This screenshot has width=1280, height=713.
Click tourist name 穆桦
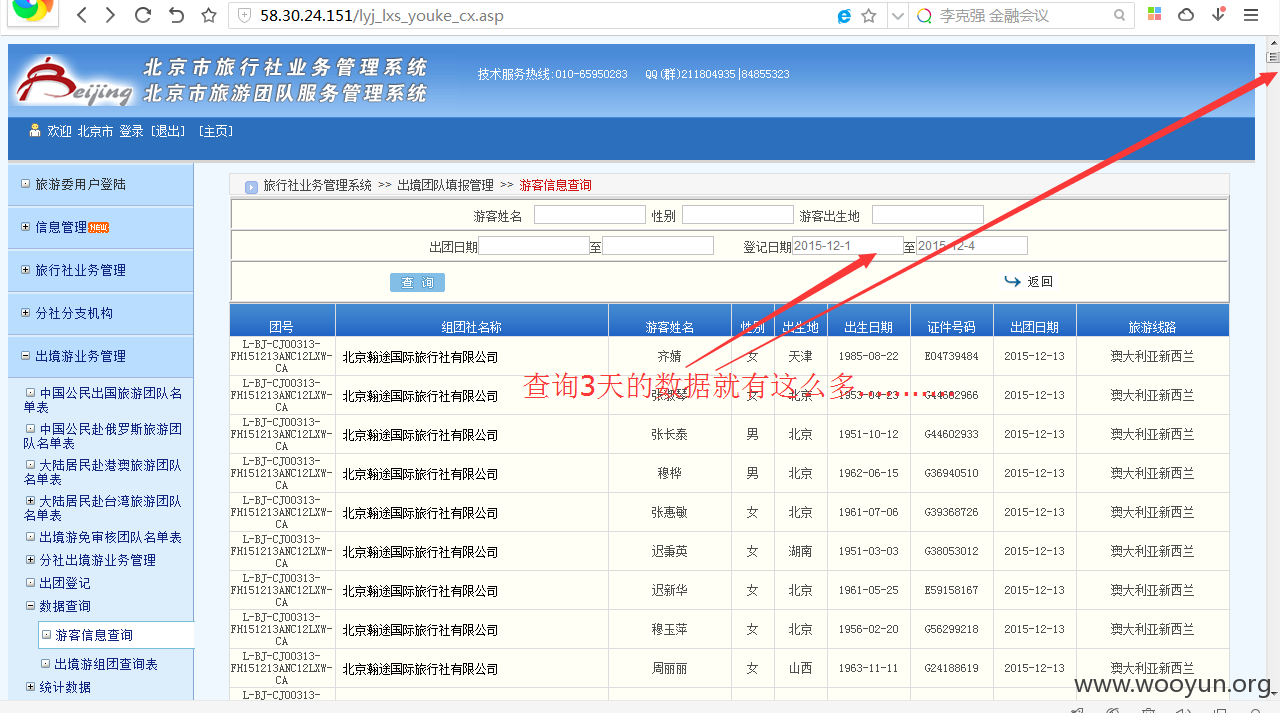669,474
